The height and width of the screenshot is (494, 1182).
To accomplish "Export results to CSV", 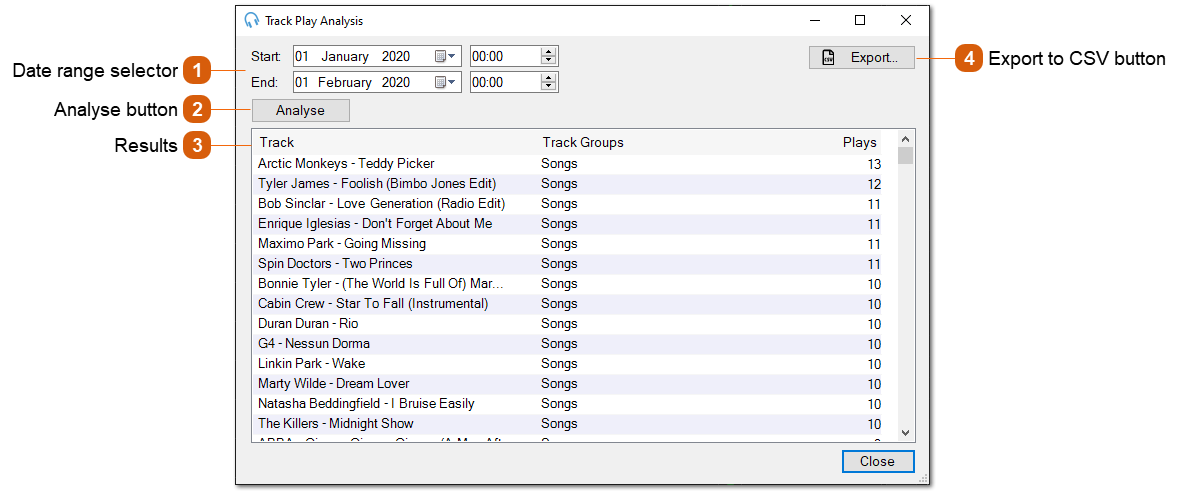I will [x=862, y=57].
